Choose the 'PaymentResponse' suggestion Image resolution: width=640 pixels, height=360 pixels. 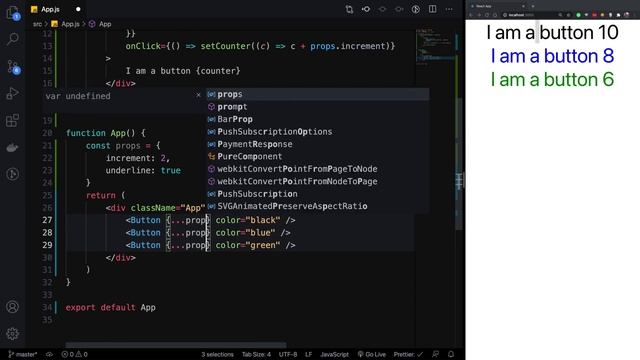point(318,144)
